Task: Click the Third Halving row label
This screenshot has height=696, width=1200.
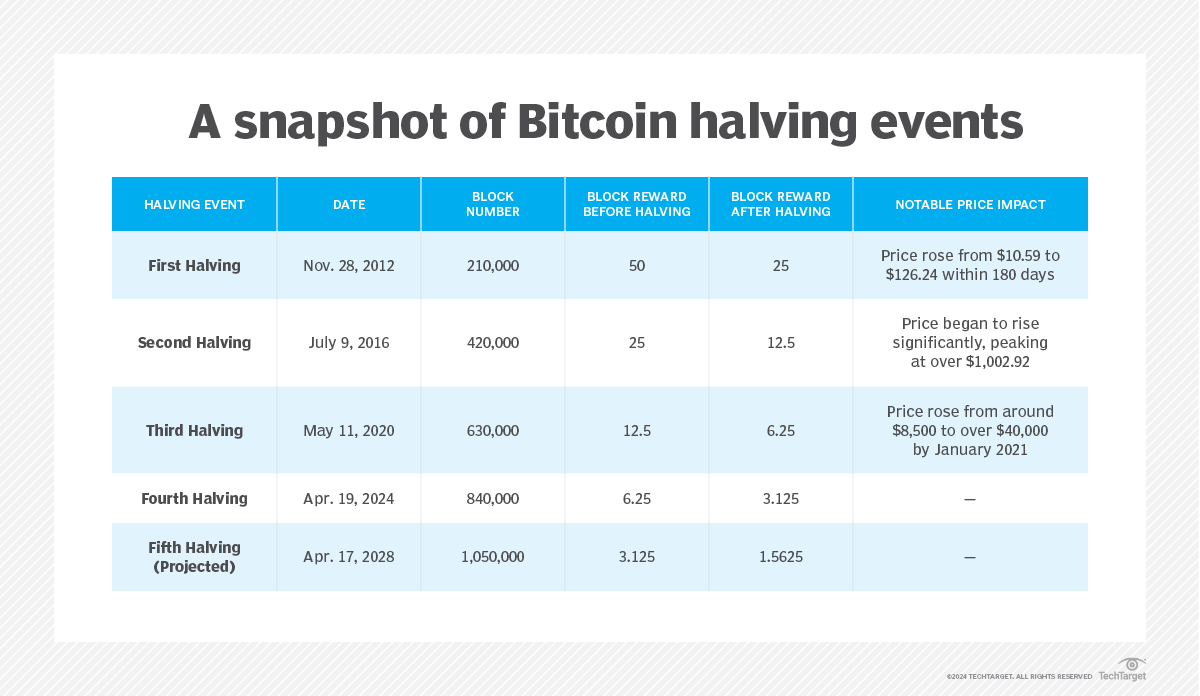Action: (194, 431)
